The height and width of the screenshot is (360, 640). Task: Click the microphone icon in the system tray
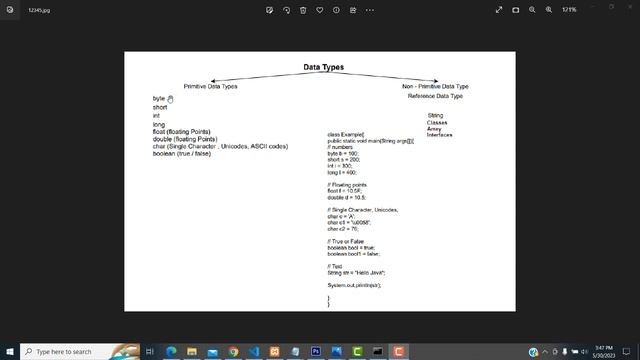pos(564,352)
